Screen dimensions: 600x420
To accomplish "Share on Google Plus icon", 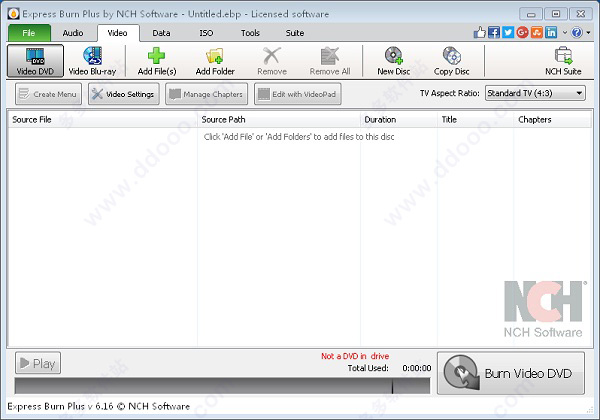I will coord(522,33).
